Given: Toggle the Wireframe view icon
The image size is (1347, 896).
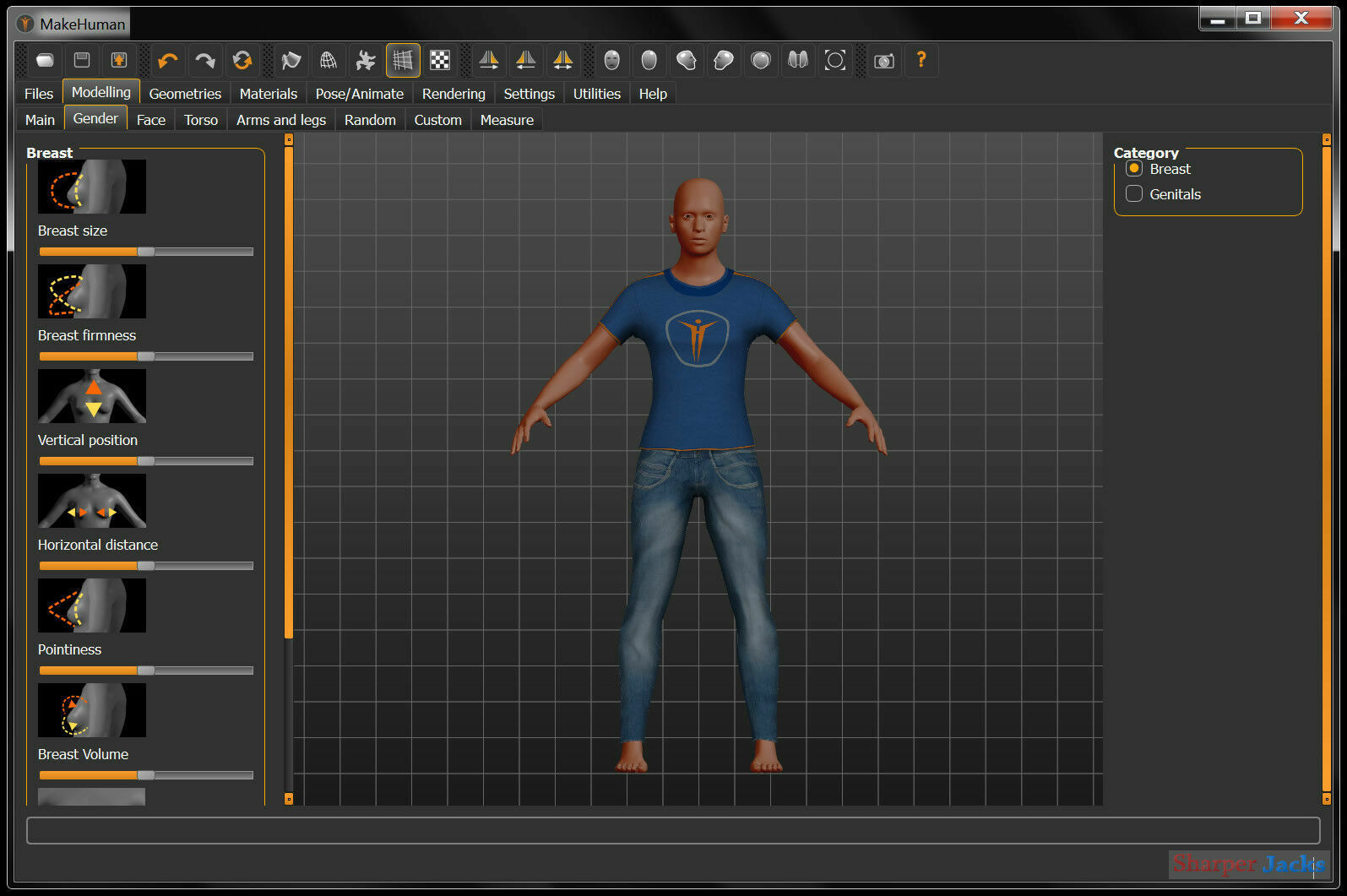Looking at the screenshot, I should [x=329, y=60].
